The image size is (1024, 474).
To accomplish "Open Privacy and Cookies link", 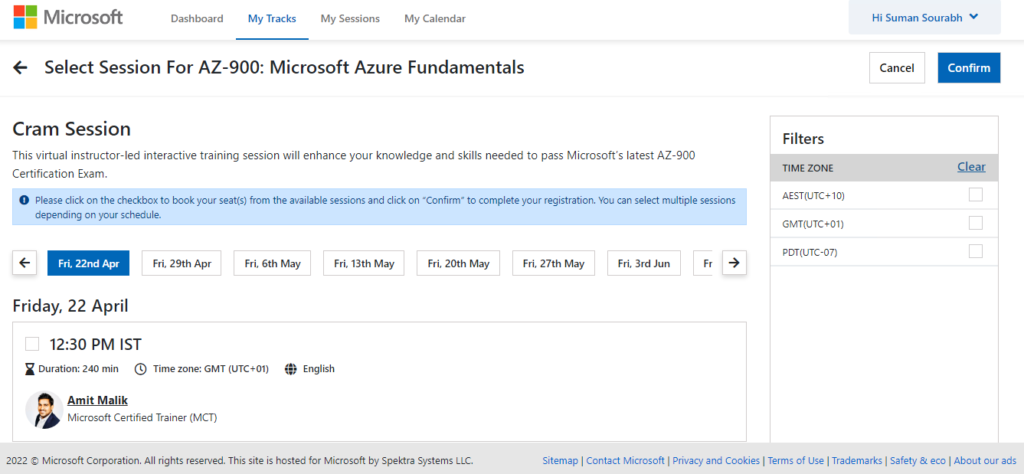I will [x=716, y=460].
